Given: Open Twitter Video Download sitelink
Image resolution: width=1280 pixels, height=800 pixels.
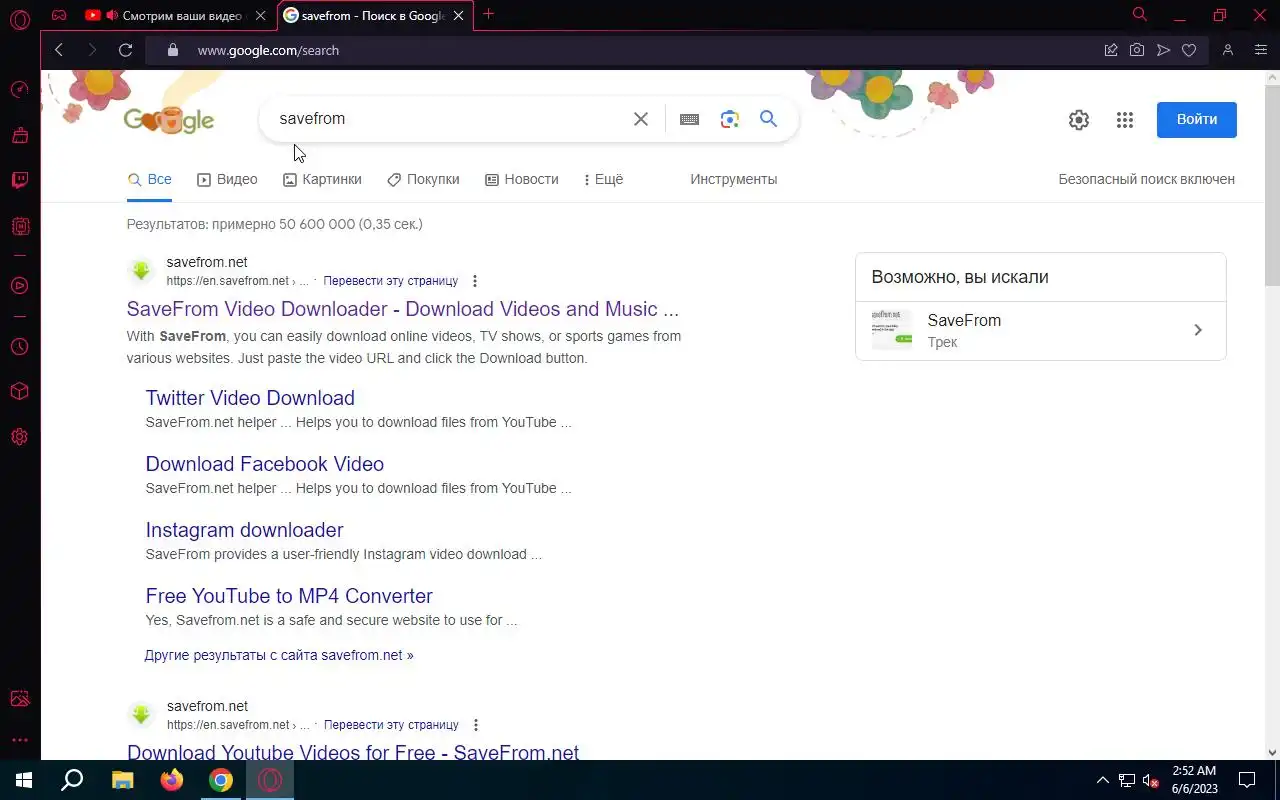Looking at the screenshot, I should pos(250,398).
